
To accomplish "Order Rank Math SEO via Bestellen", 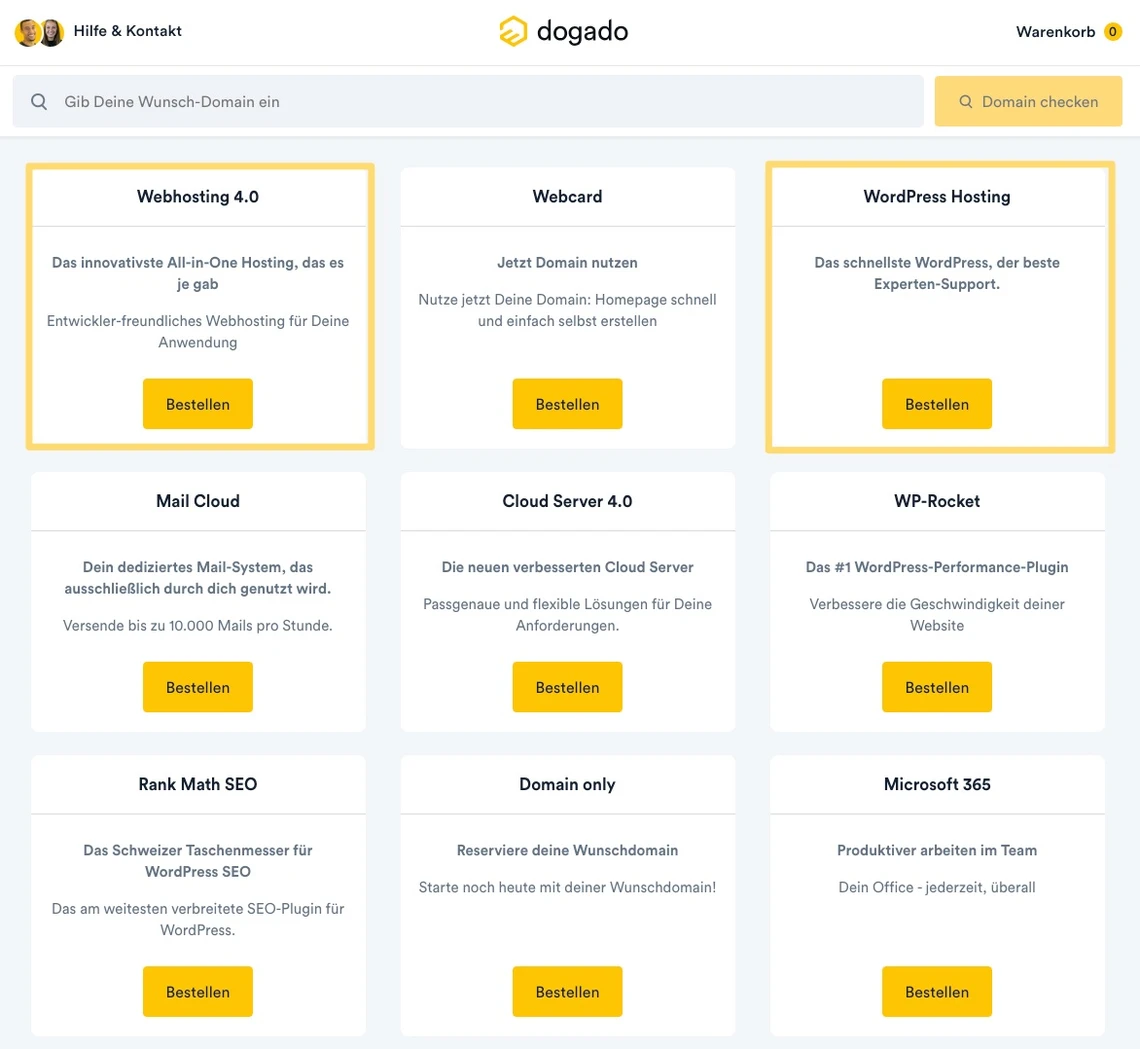I will [197, 991].
